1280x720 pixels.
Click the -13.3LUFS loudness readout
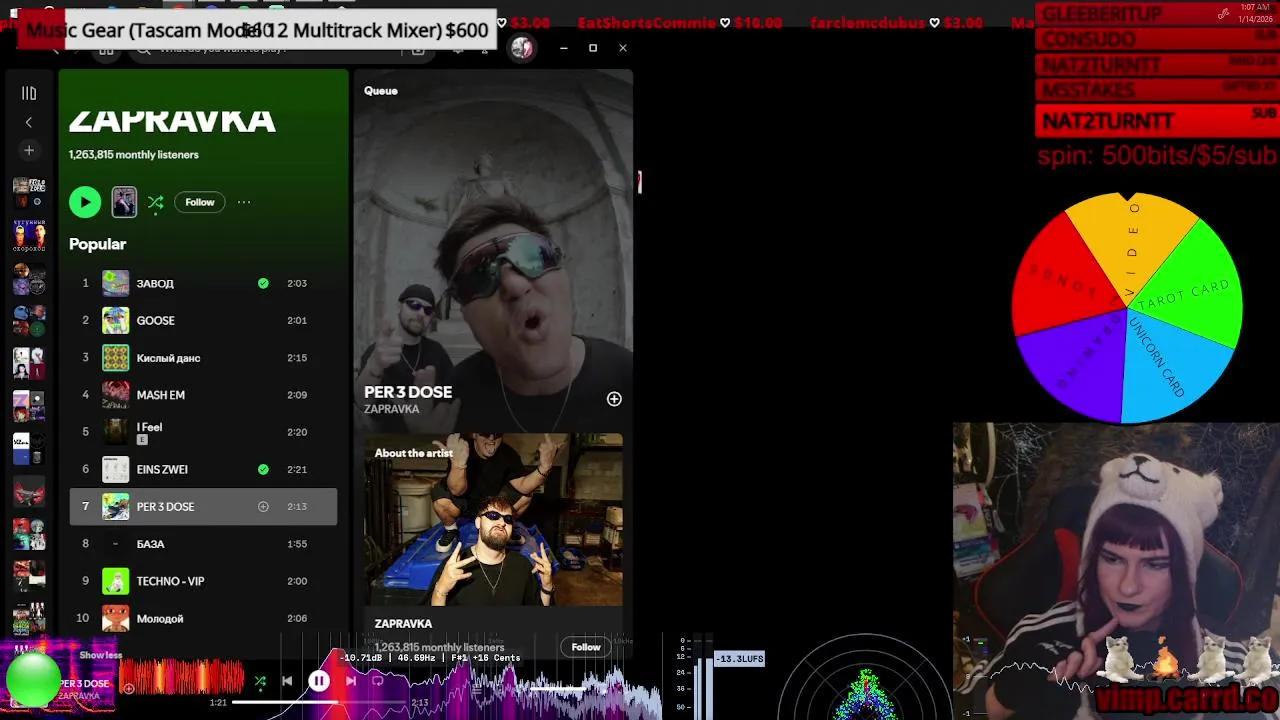[740, 659]
